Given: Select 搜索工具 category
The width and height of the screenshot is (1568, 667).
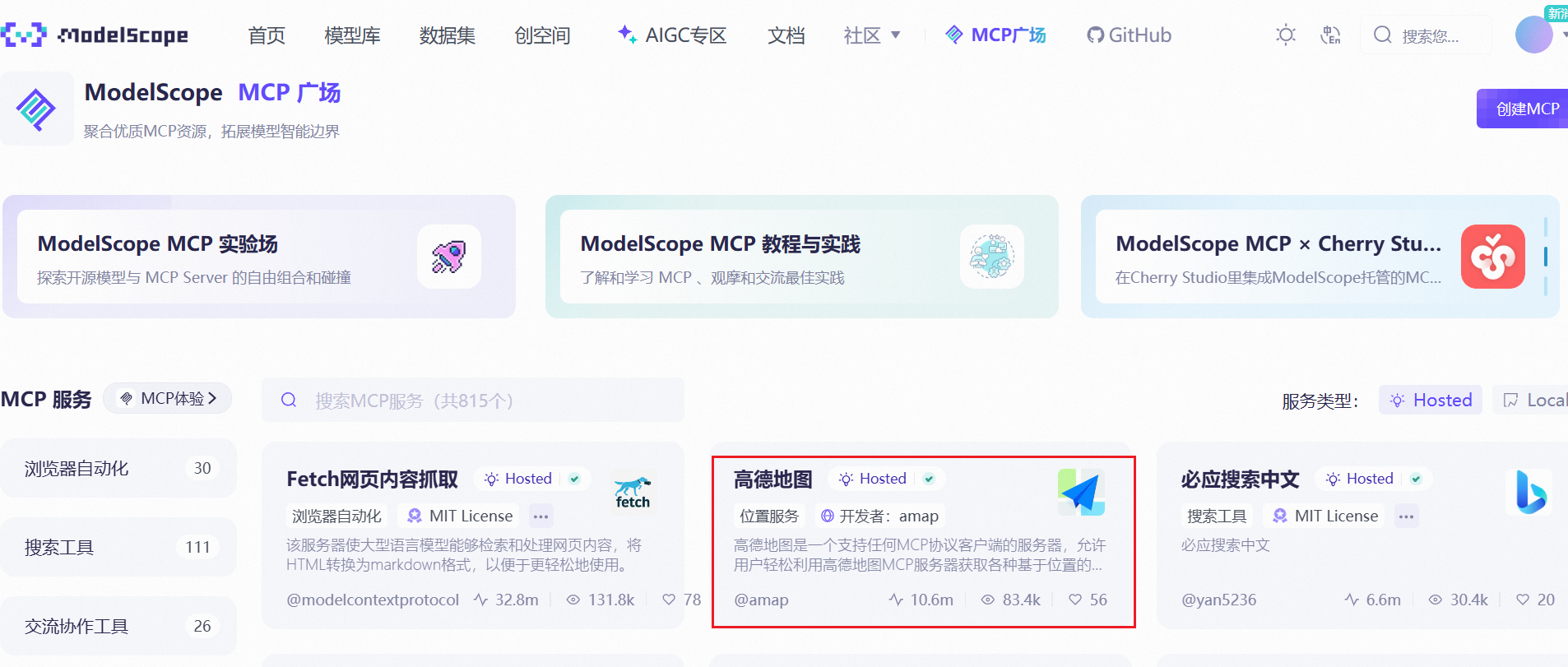Looking at the screenshot, I should coord(118,547).
